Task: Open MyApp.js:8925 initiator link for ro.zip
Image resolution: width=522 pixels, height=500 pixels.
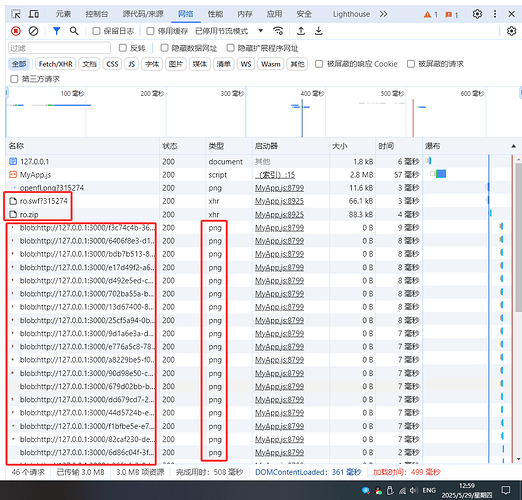Action: pos(279,214)
